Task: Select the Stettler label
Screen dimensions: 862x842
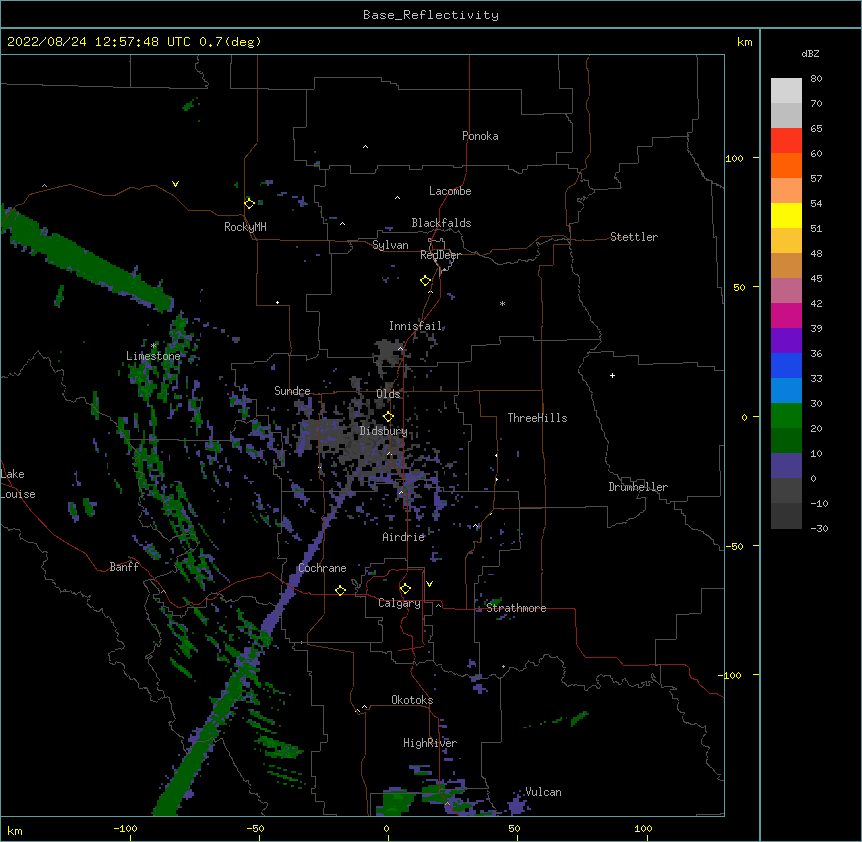Action: point(634,237)
